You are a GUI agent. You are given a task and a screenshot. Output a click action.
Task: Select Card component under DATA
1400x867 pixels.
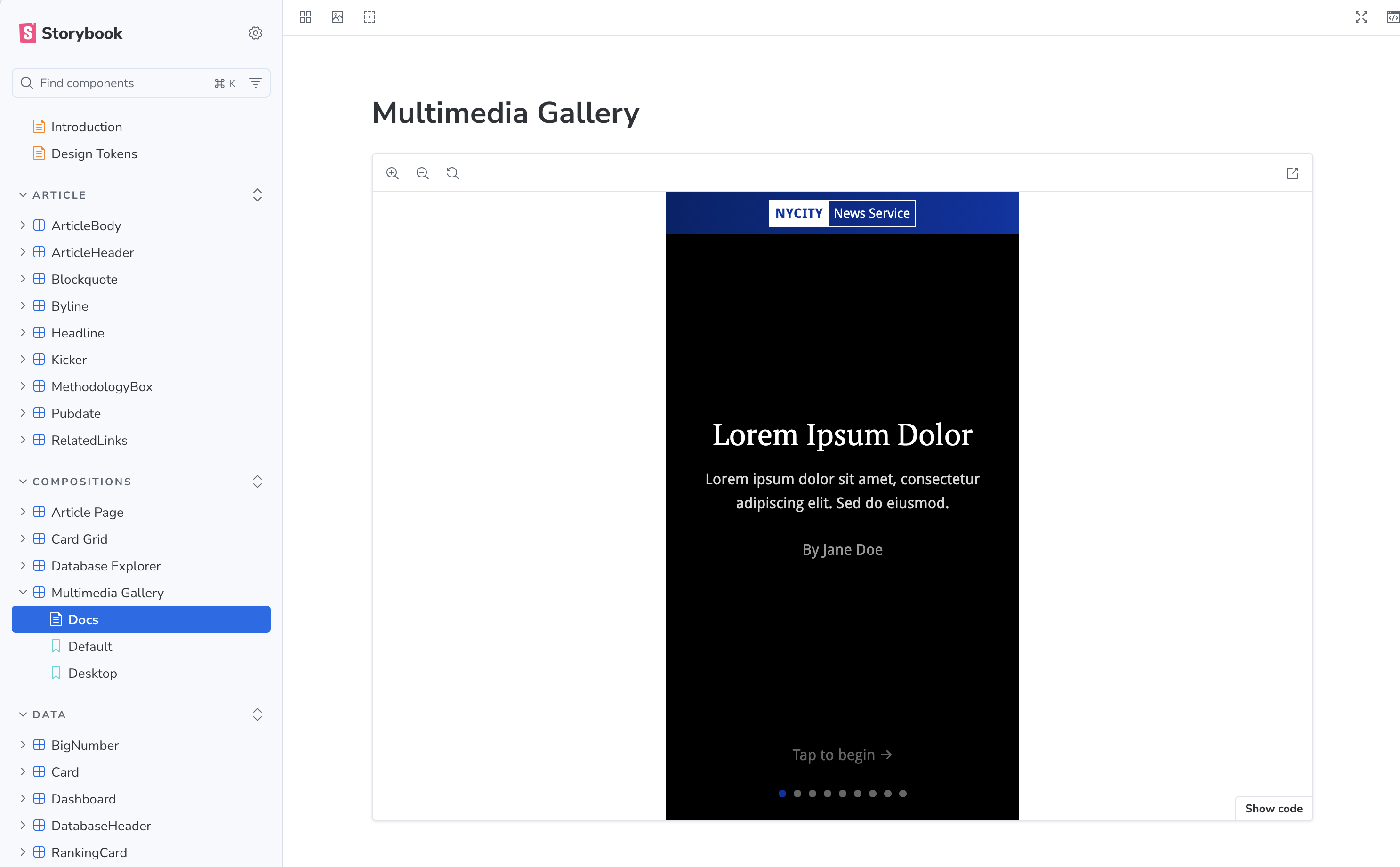pos(65,772)
